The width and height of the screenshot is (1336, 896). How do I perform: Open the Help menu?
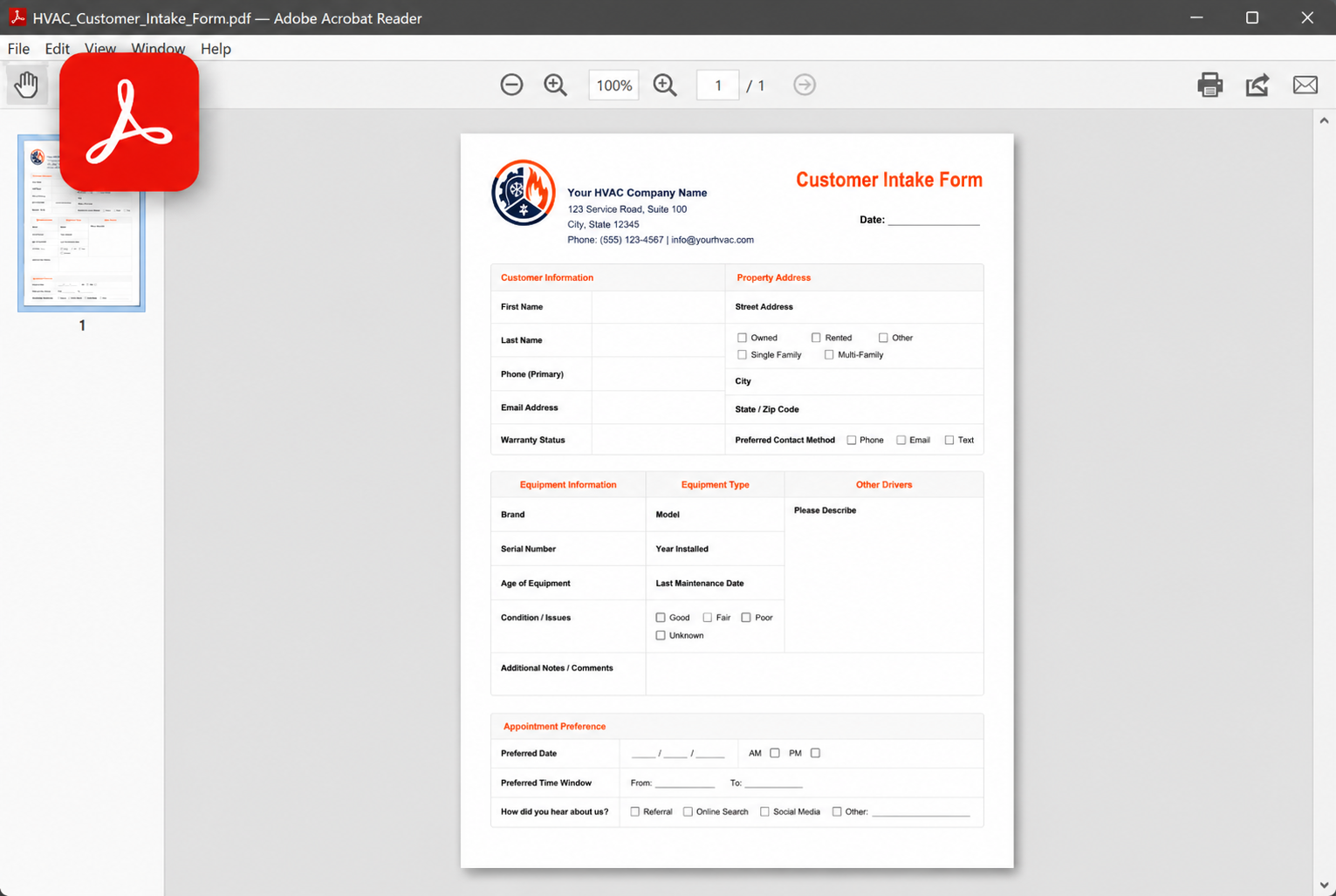(x=216, y=49)
